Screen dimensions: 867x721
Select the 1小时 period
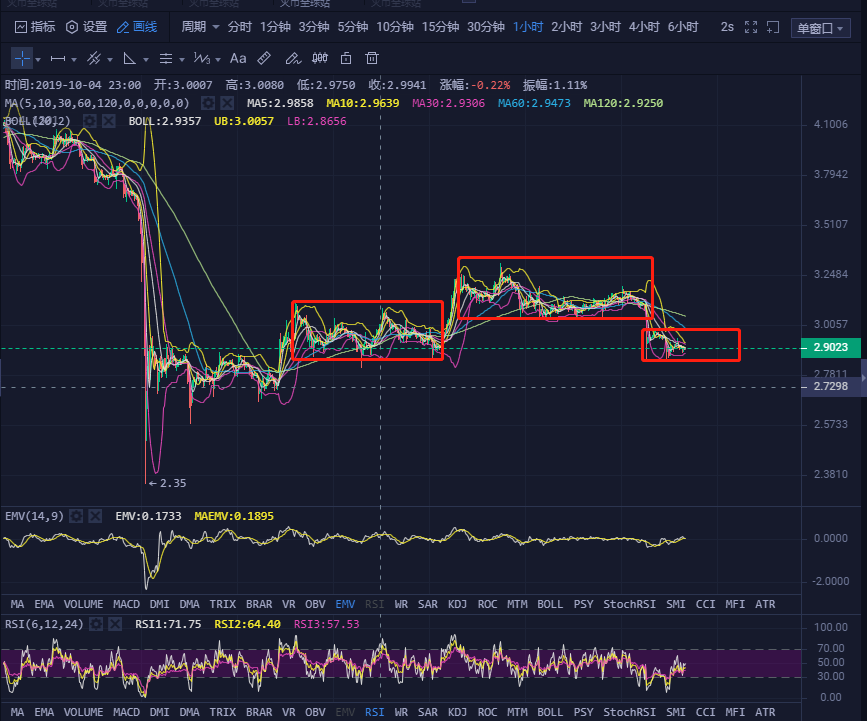pyautogui.click(x=528, y=27)
